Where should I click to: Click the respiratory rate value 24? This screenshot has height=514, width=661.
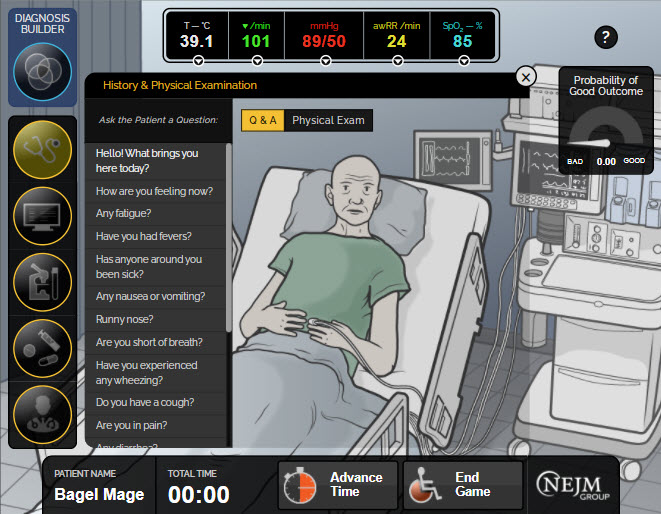[x=396, y=41]
